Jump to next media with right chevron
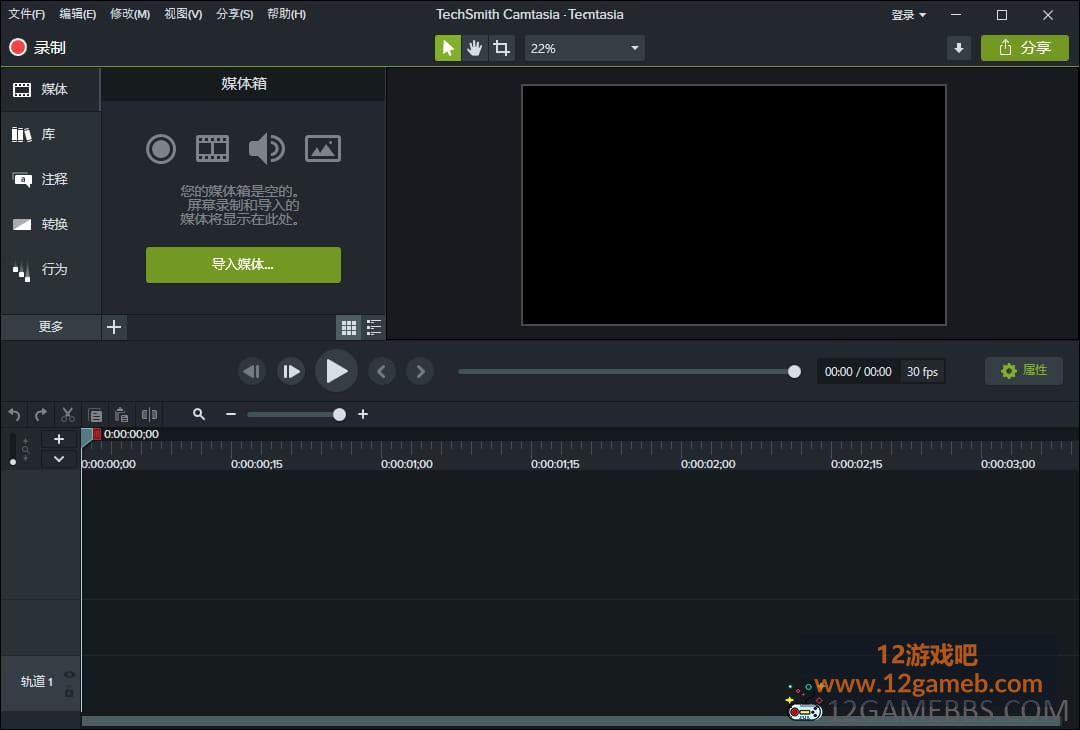The height and width of the screenshot is (730, 1080). point(420,372)
